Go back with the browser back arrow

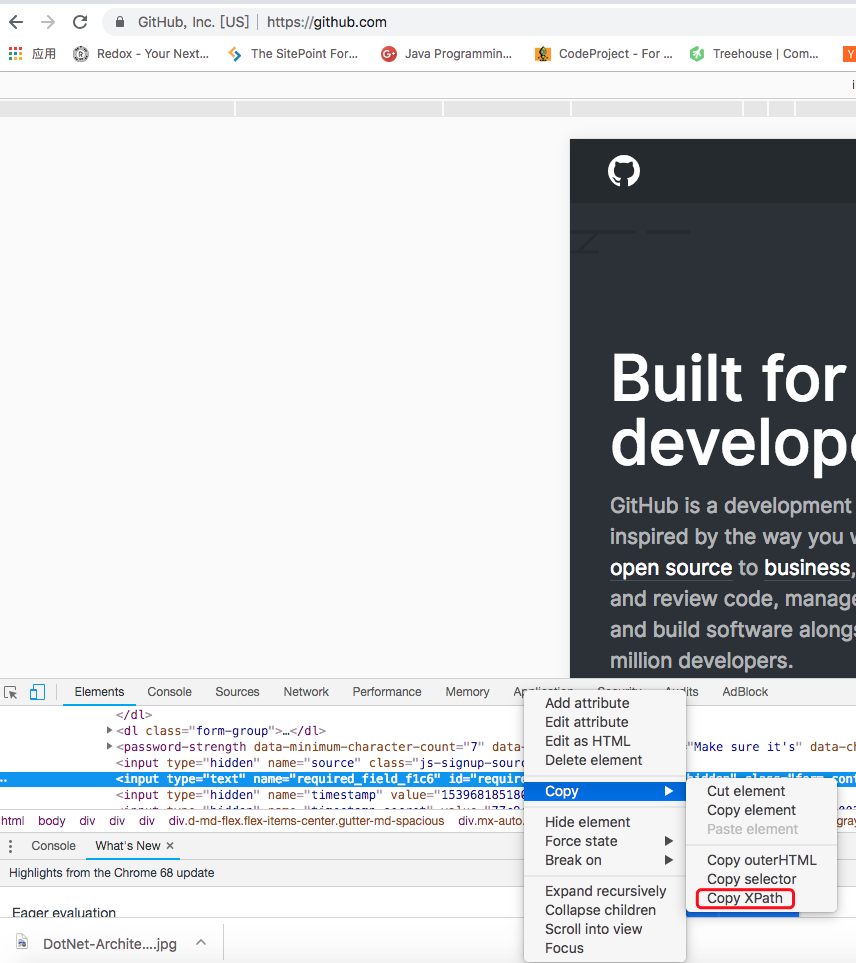(16, 23)
